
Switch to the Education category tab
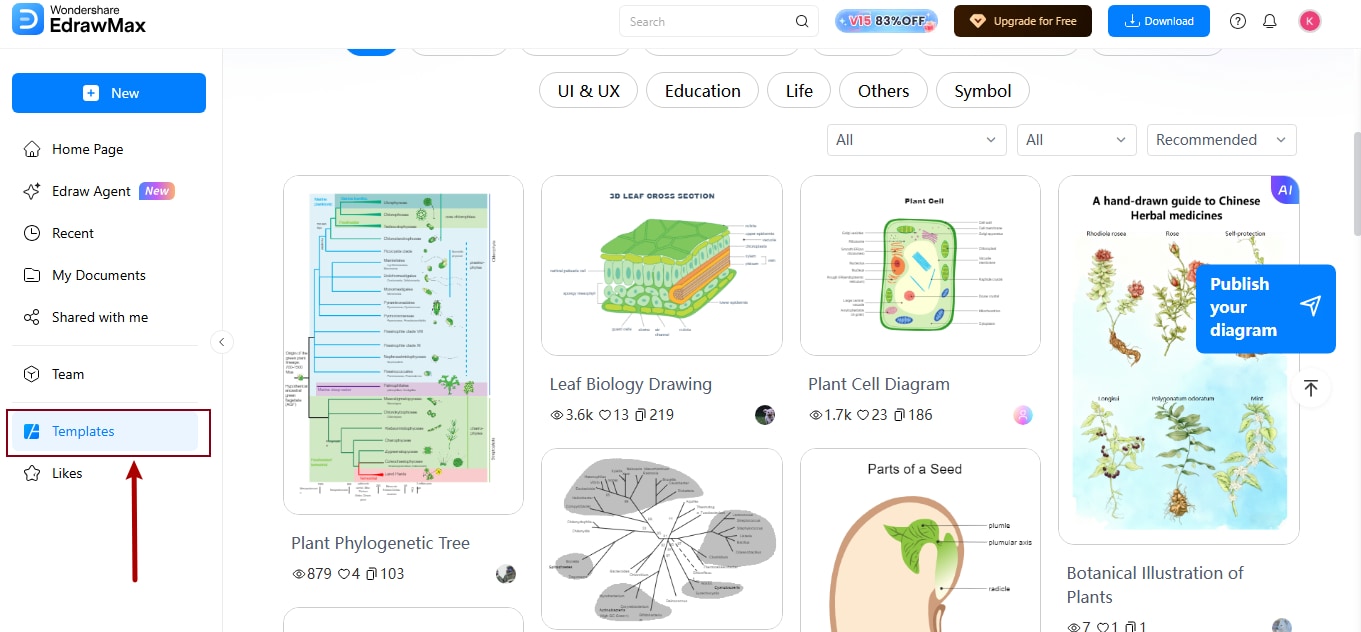[x=702, y=90]
